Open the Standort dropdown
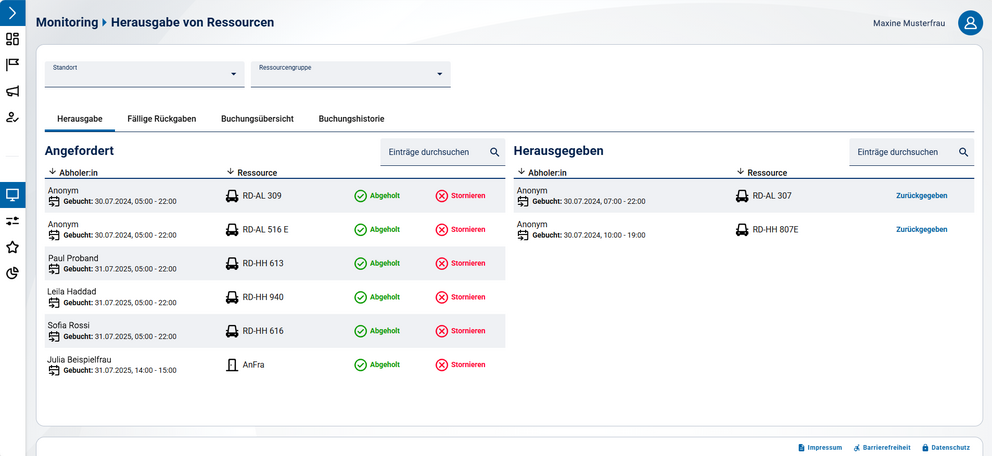Screen dimensions: 992x456 145,73
